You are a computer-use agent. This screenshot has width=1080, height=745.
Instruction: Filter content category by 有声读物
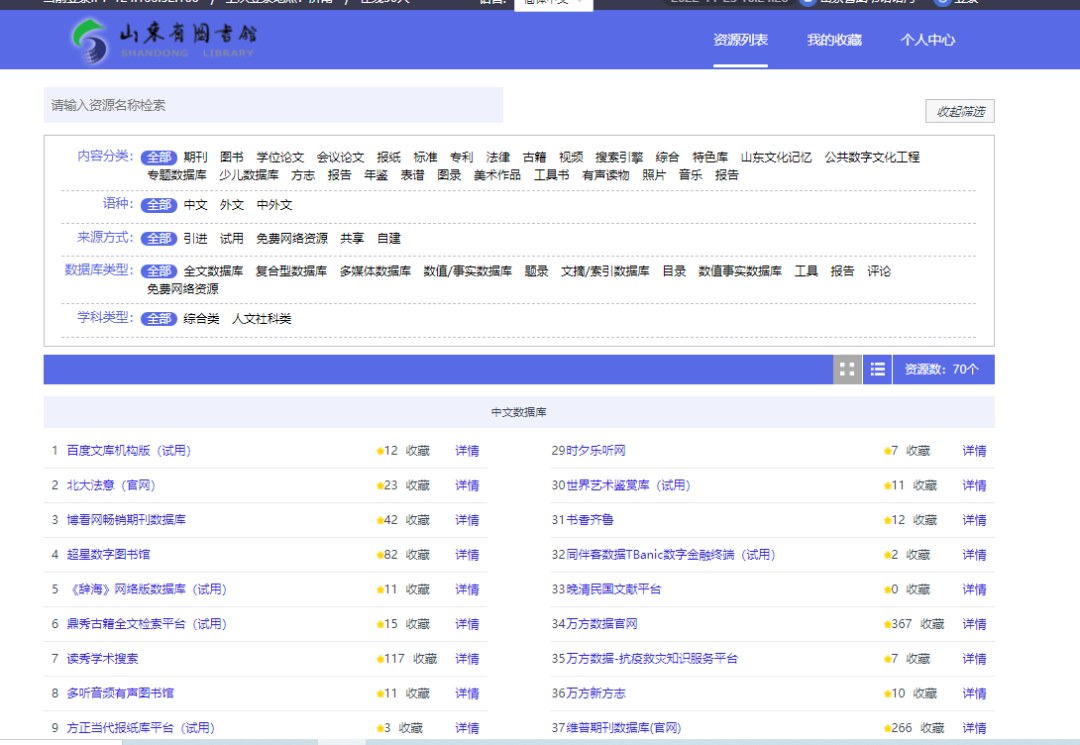[606, 176]
